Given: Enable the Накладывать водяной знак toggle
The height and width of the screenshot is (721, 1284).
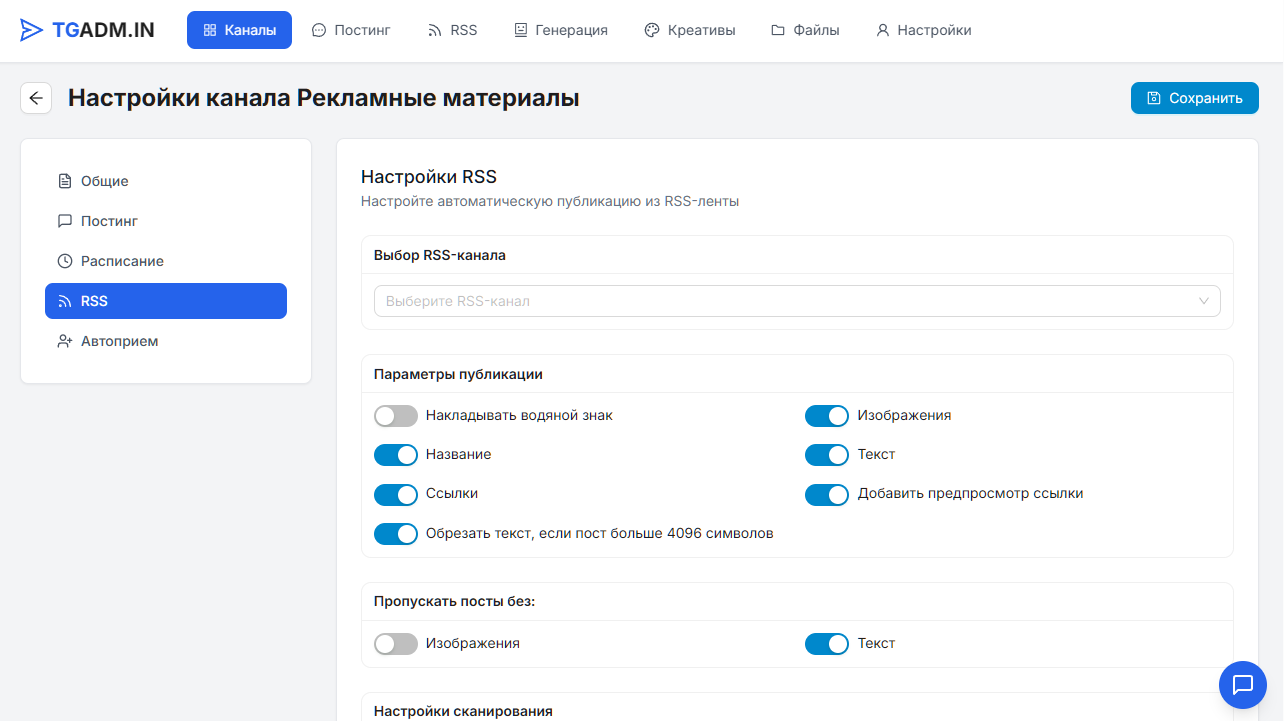Looking at the screenshot, I should (396, 416).
